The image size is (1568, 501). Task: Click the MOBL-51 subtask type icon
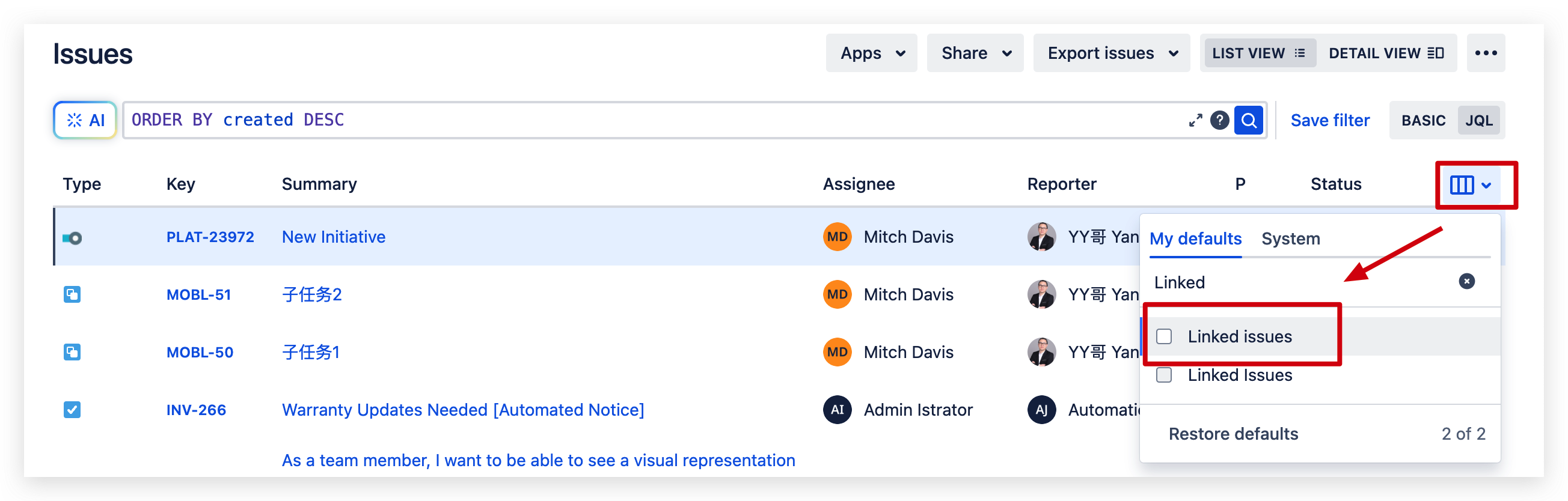click(x=72, y=294)
